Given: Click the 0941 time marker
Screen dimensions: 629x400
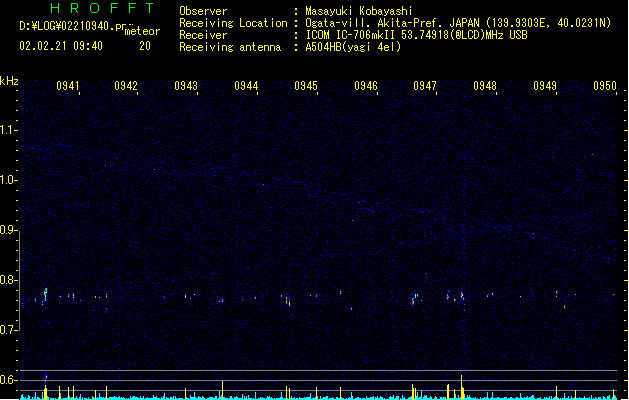Looking at the screenshot, I should 68,85.
